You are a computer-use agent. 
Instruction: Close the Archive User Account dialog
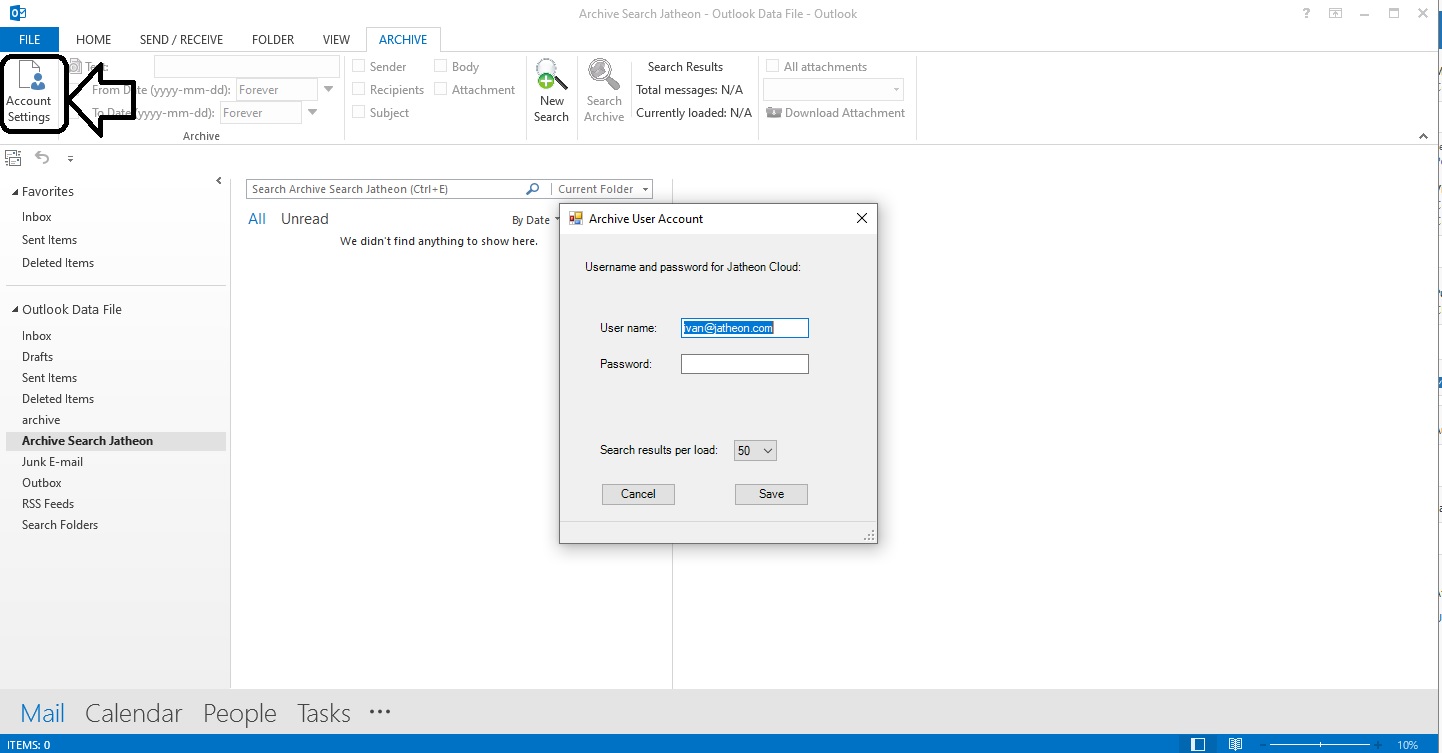[862, 218]
